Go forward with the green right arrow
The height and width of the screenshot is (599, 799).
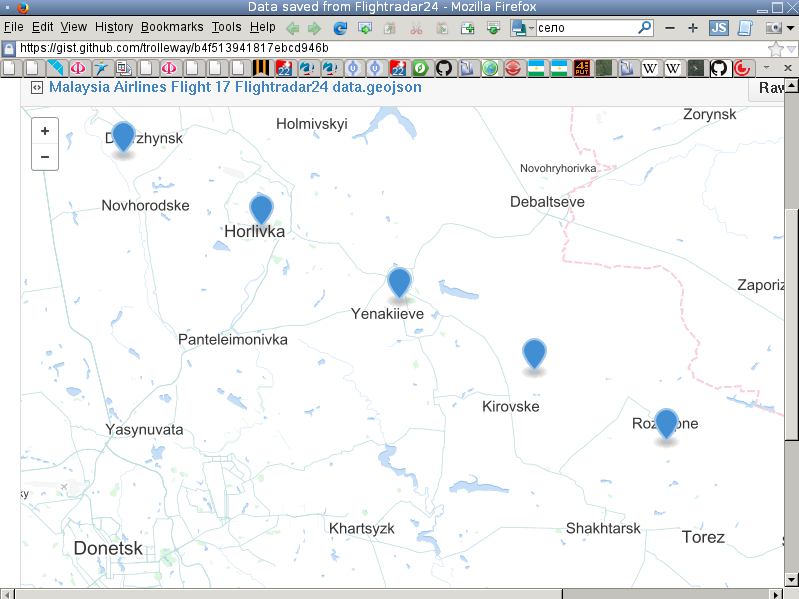point(314,28)
